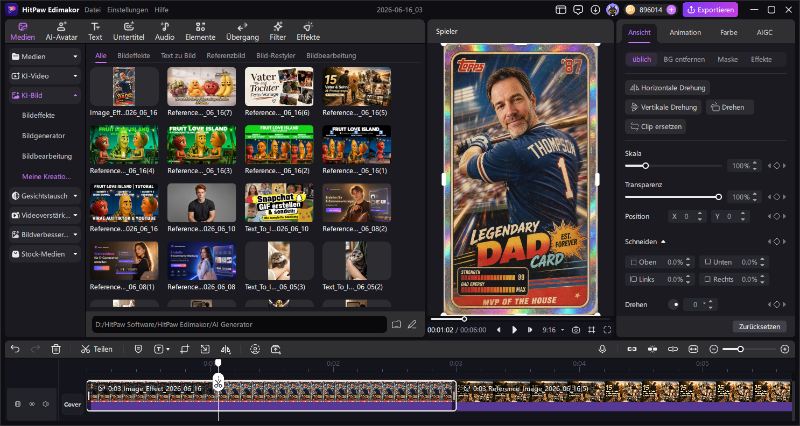Viewport: 800px width, 426px height.
Task: Open the Audio tool tab
Action: click(164, 31)
